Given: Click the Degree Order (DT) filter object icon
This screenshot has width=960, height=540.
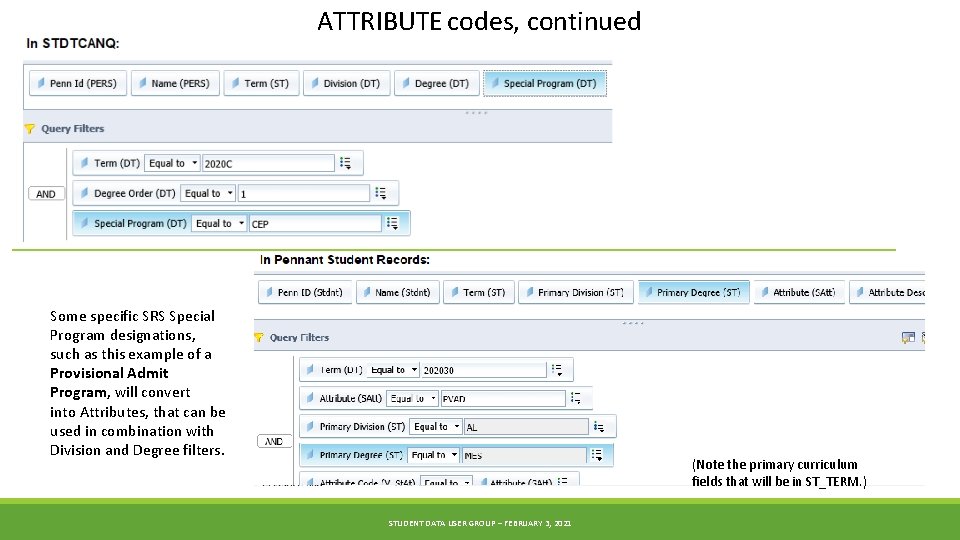Looking at the screenshot, I should (x=84, y=193).
